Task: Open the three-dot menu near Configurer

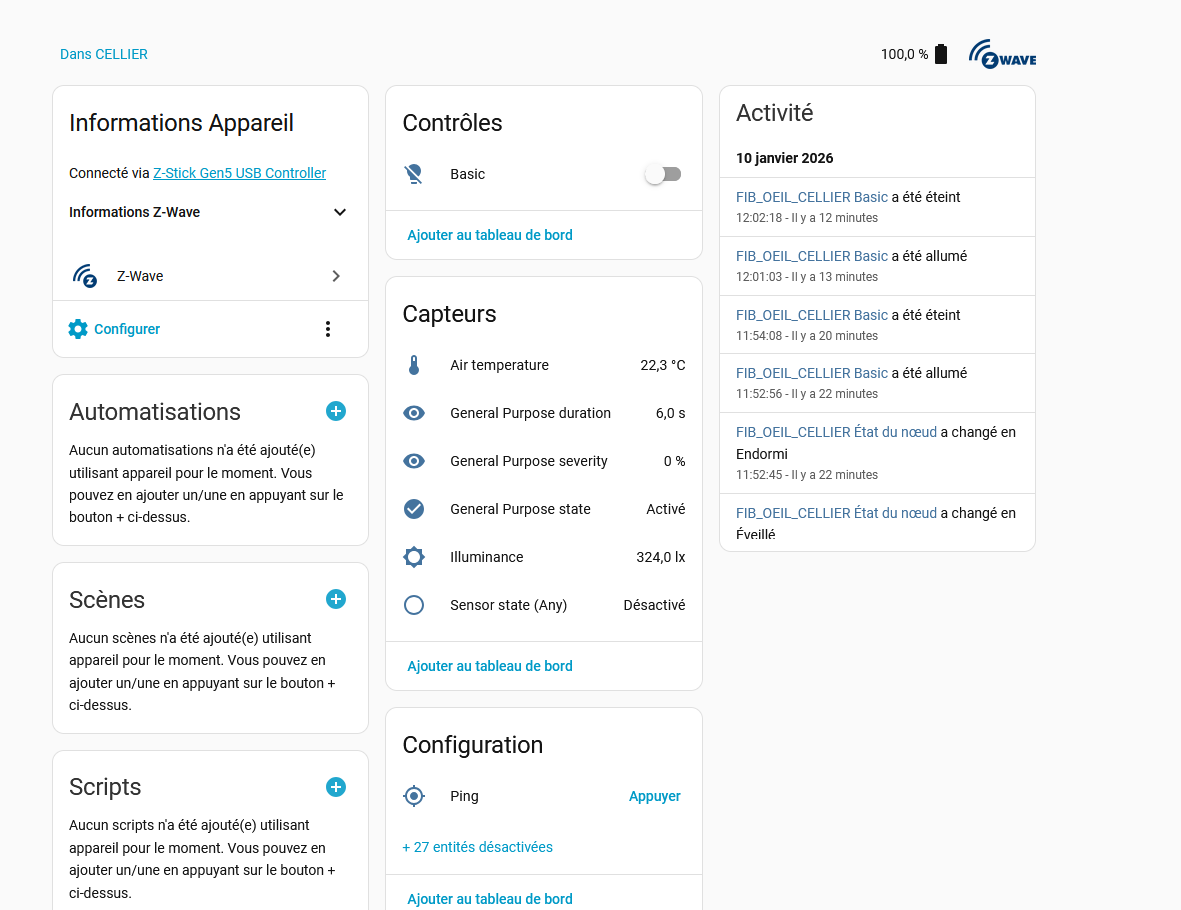Action: pos(327,329)
